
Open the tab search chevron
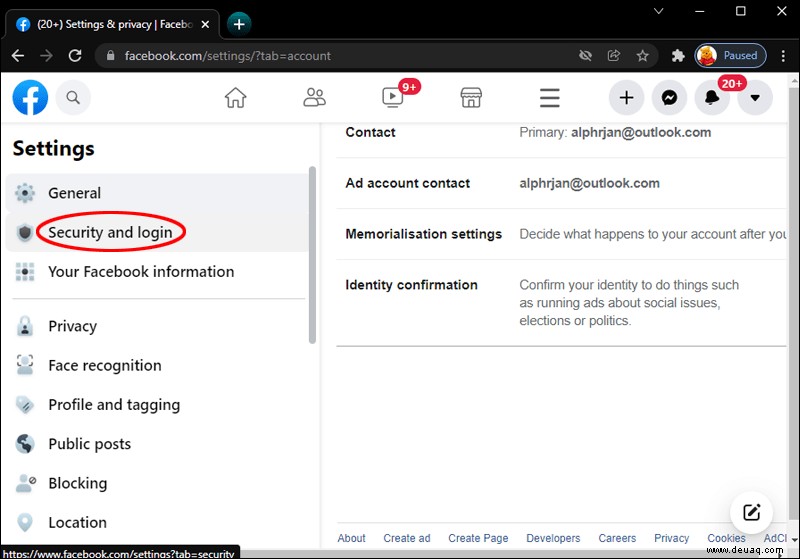659,11
